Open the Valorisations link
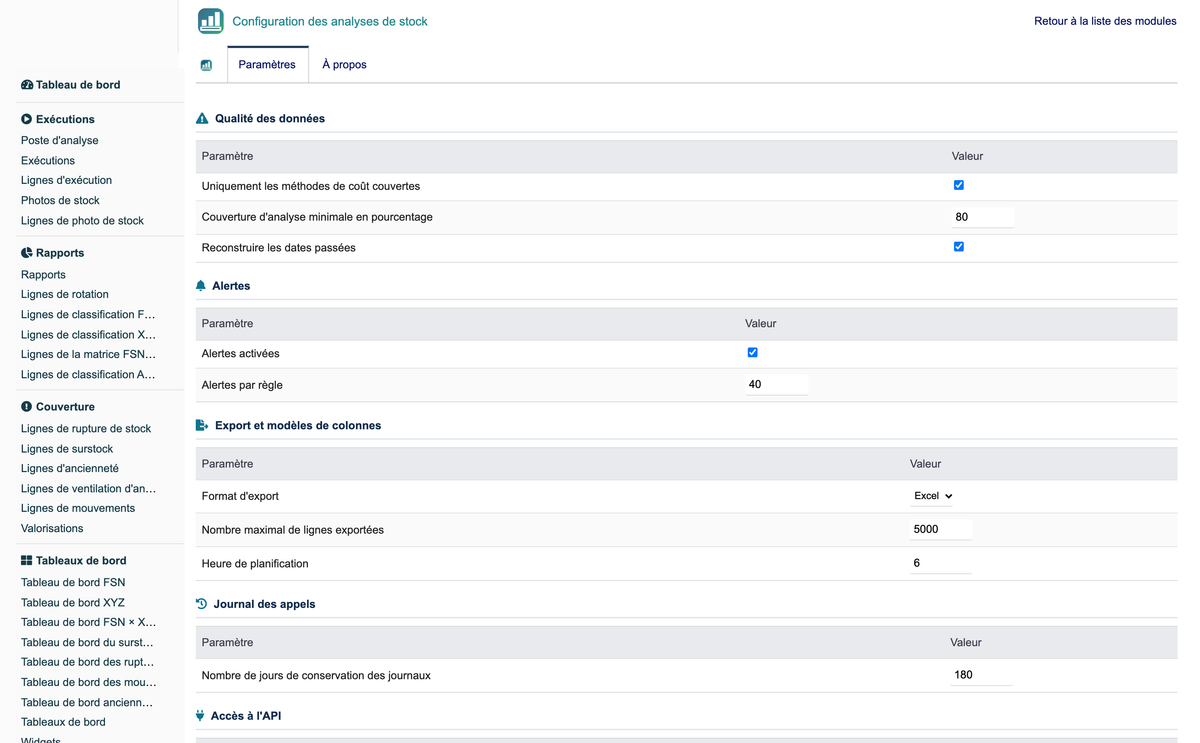The width and height of the screenshot is (1200, 743). (x=52, y=529)
